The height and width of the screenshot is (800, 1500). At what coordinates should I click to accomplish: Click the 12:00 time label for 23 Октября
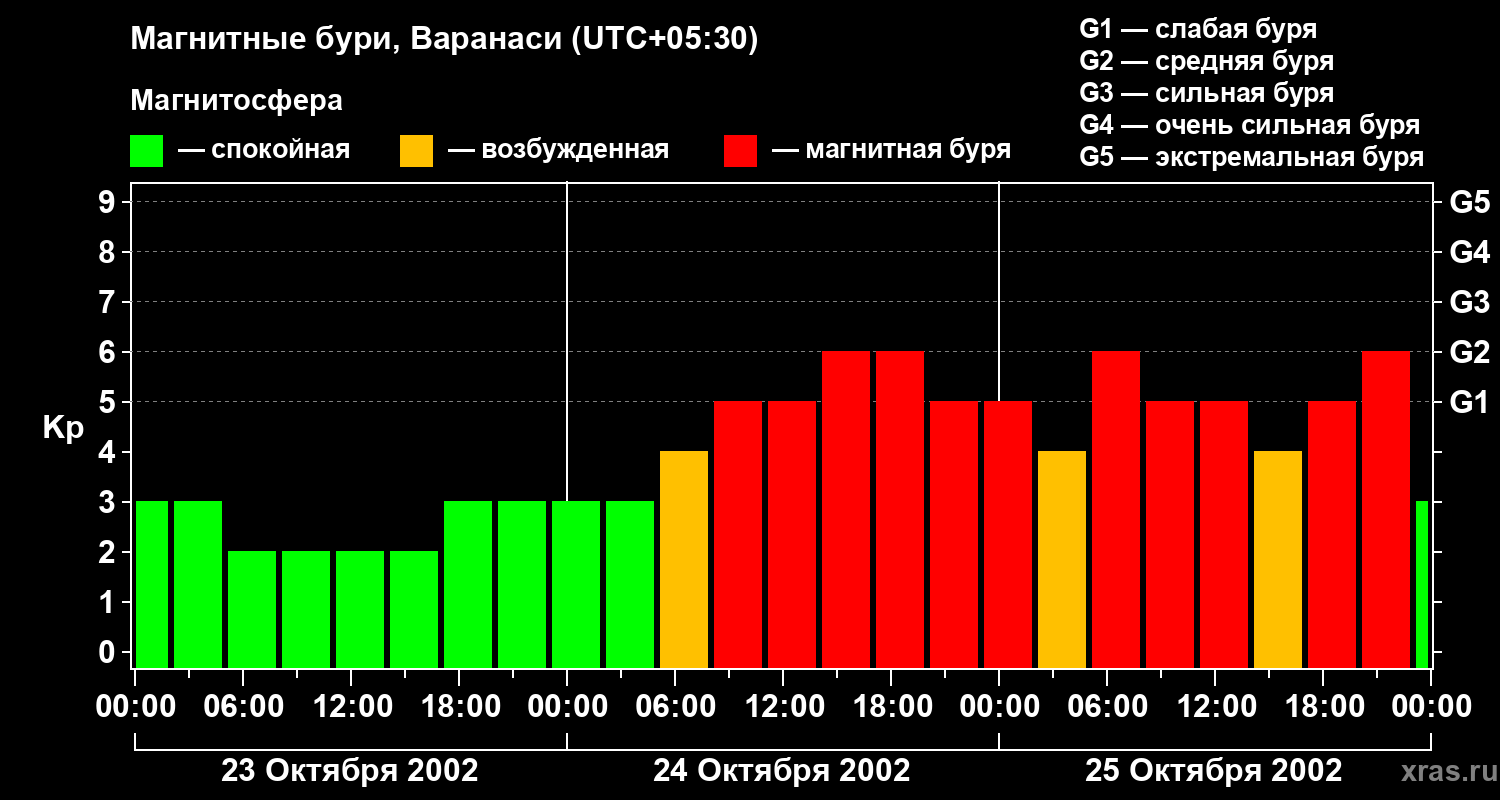click(351, 707)
